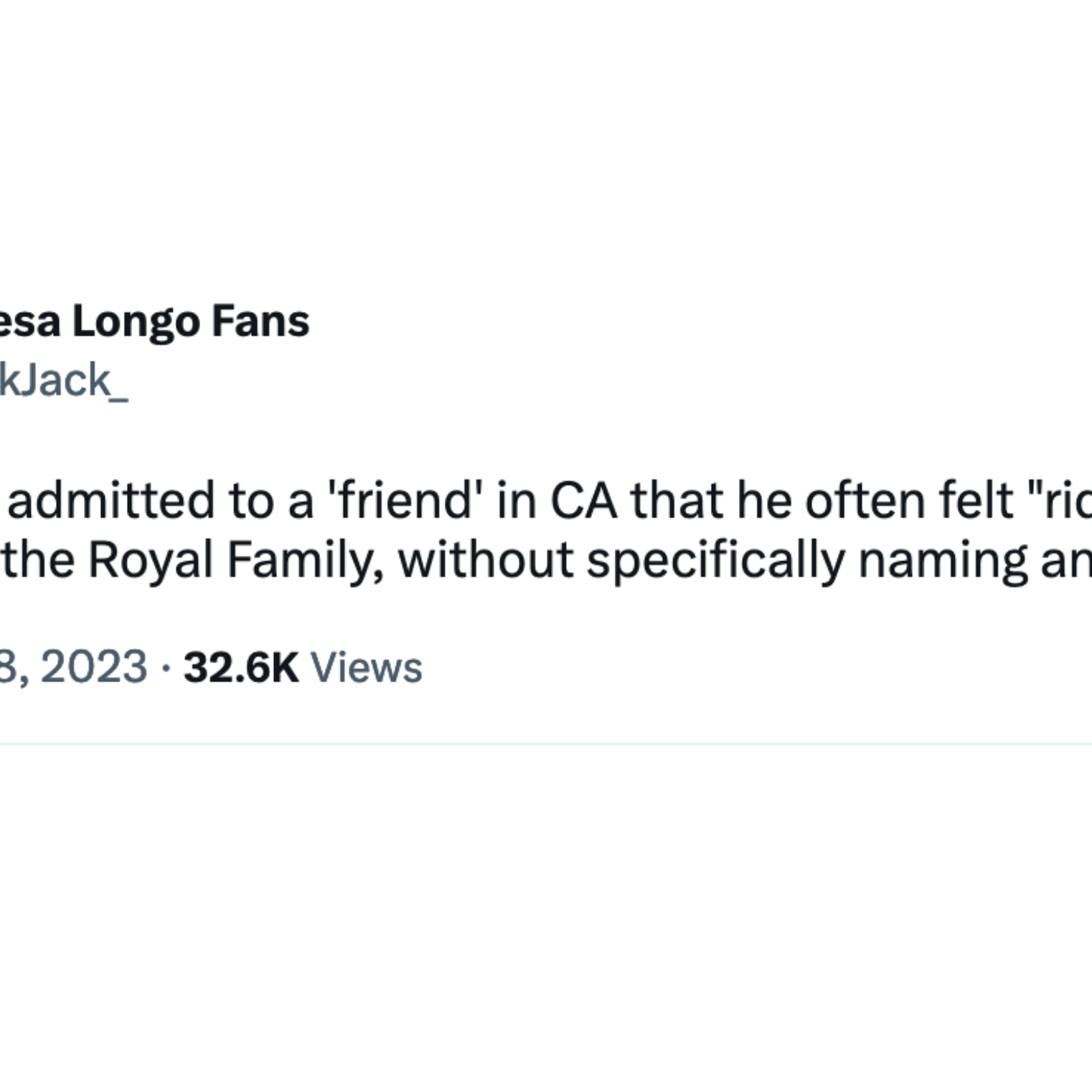
Task: Click the 'Views' label next to 32.6K
Action: 366,667
